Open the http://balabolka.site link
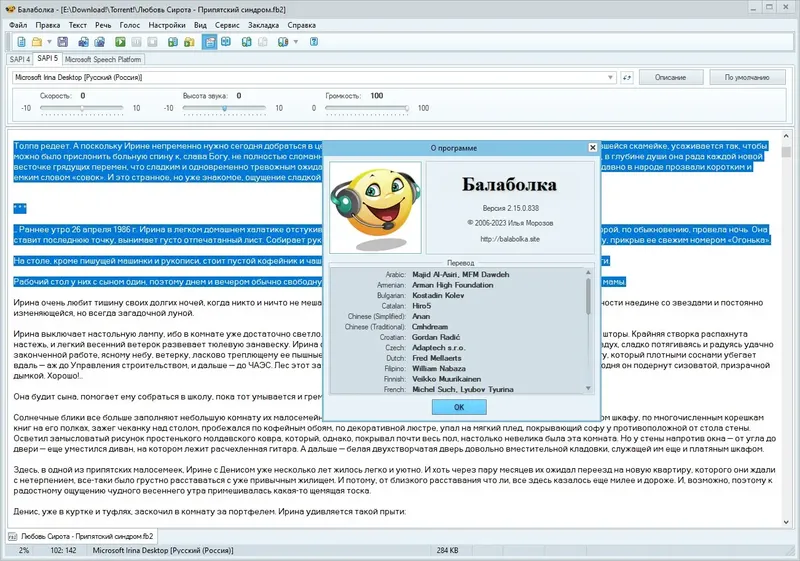Screen dimensions: 800x561 pyautogui.click(x=510, y=239)
